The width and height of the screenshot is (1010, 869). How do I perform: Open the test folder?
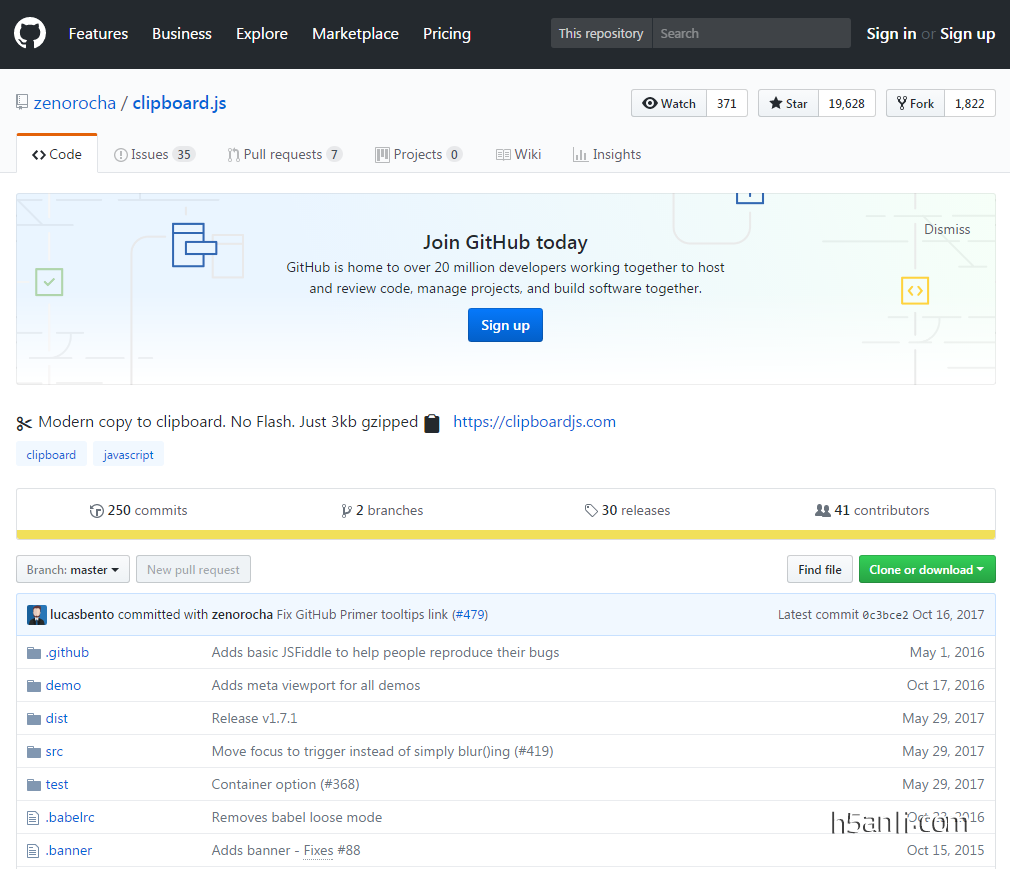point(57,785)
